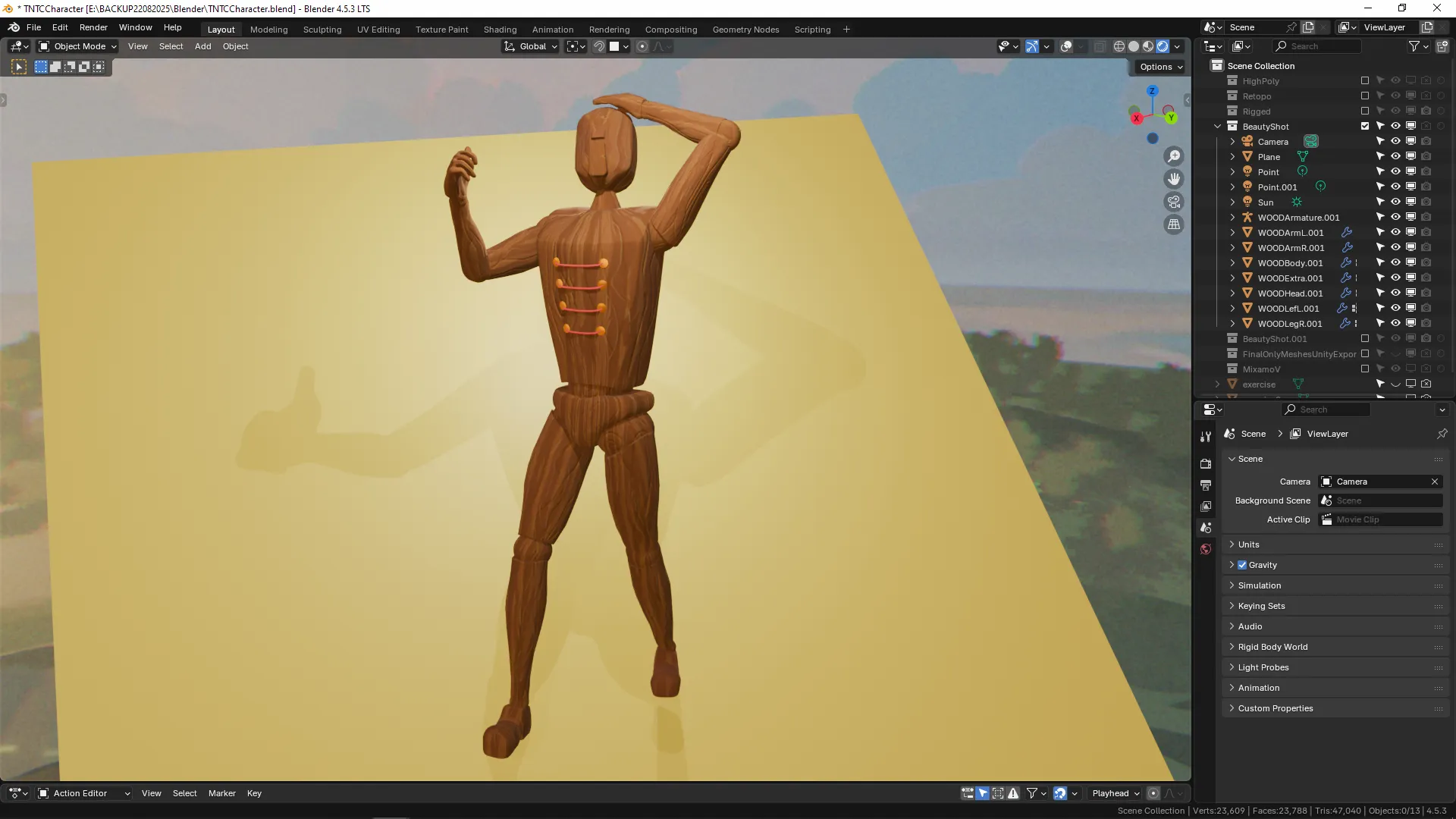Enable Rendered viewport shading
The image size is (1456, 819).
point(1163,46)
